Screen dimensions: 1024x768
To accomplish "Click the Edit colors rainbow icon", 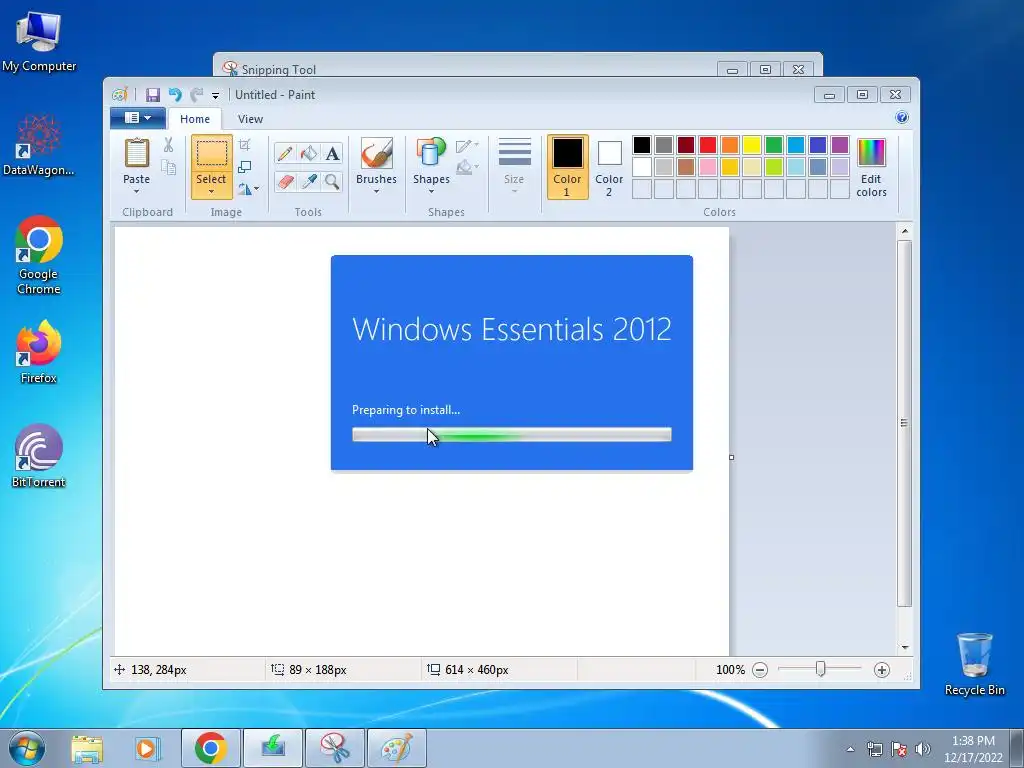I will pyautogui.click(x=871, y=153).
